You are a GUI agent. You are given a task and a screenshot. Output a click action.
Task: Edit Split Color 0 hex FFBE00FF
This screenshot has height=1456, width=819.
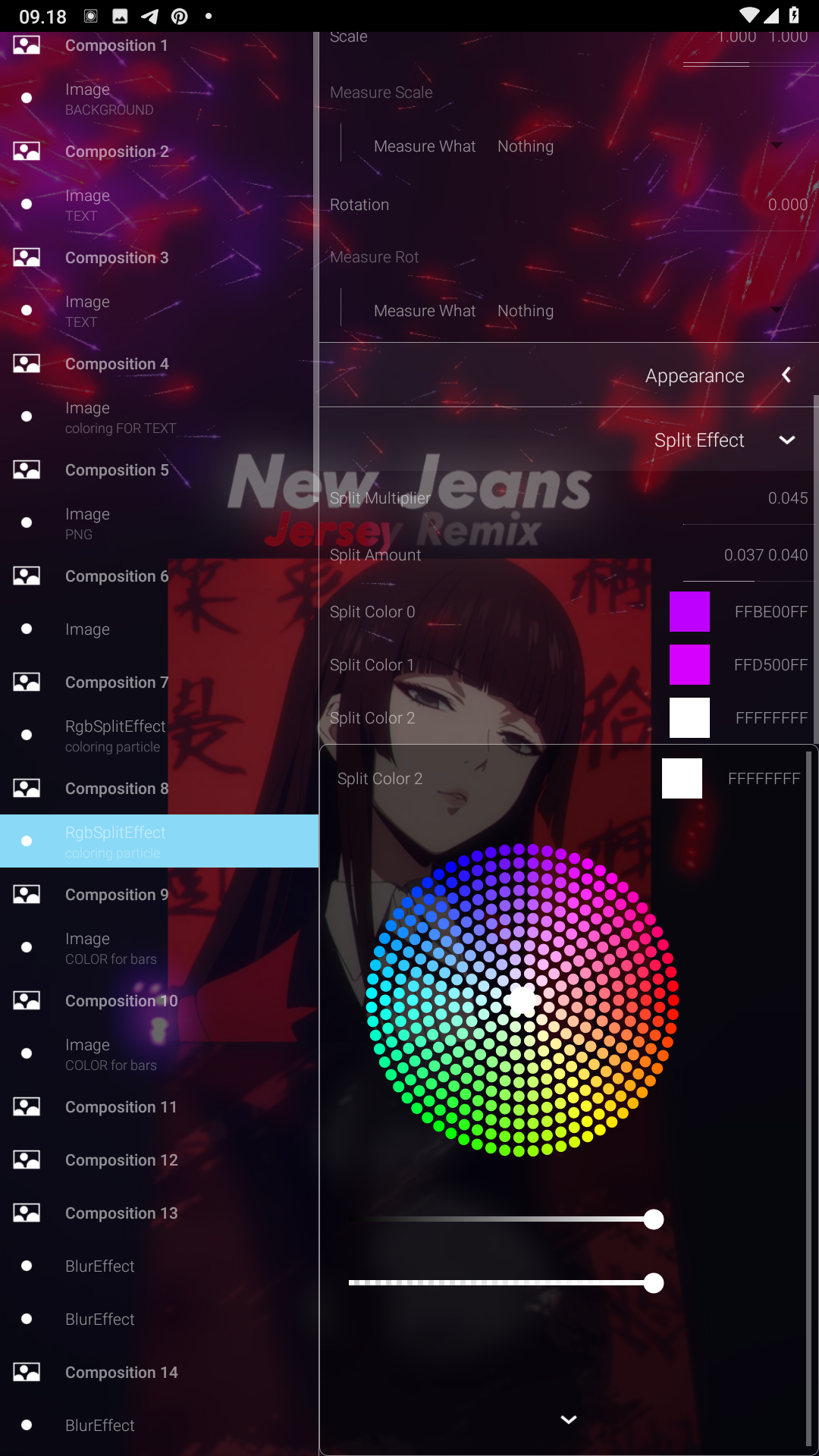point(771,612)
